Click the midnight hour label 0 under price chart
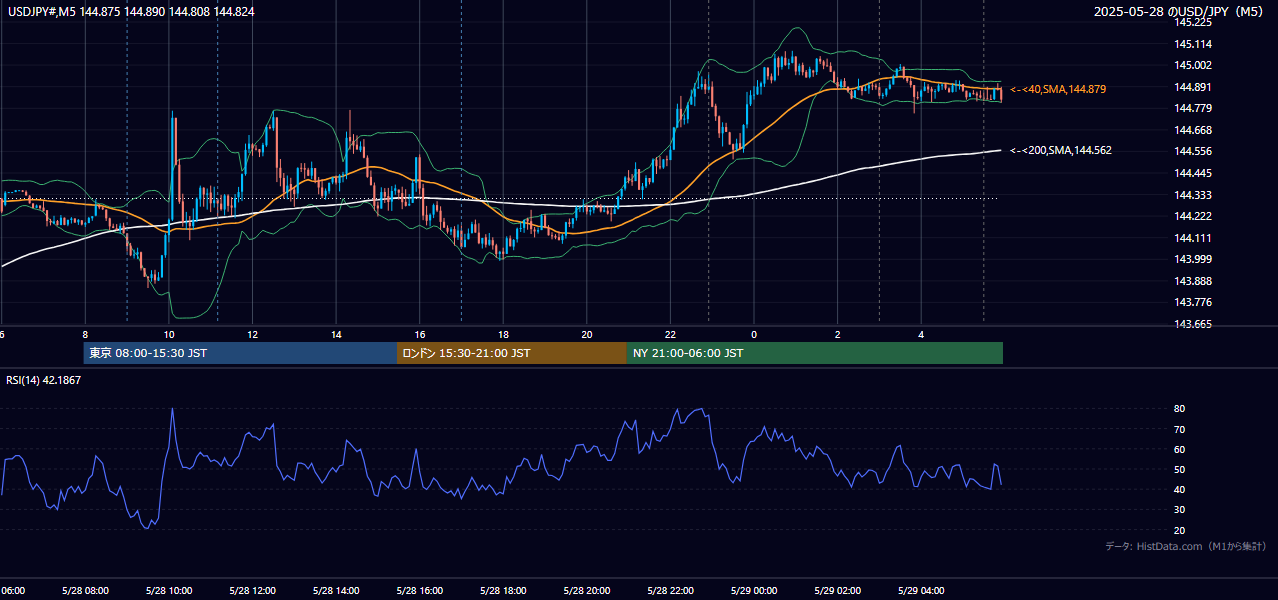The height and width of the screenshot is (600, 1278). pos(754,335)
